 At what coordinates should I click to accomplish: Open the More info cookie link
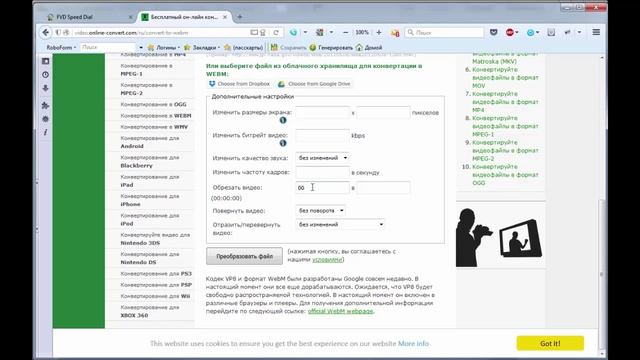[x=413, y=344]
